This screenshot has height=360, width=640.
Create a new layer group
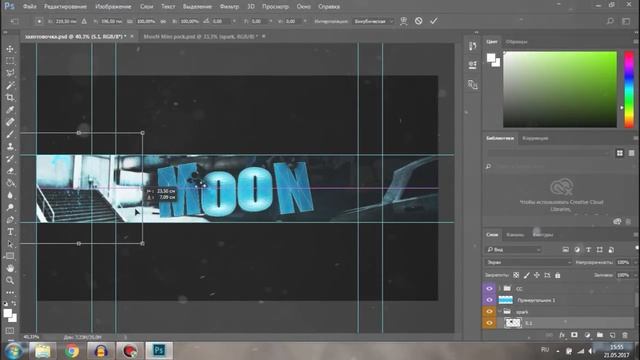coord(600,335)
